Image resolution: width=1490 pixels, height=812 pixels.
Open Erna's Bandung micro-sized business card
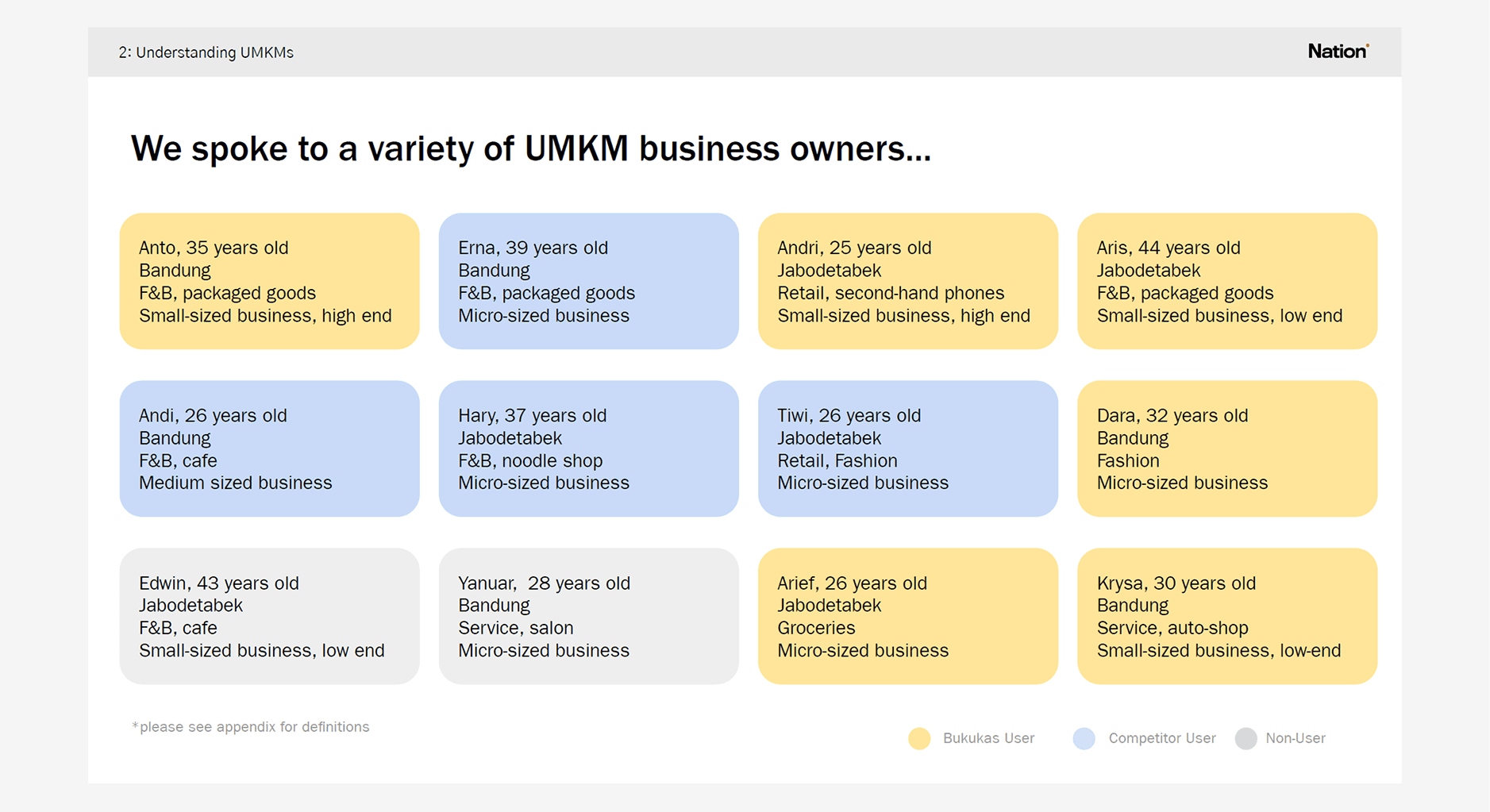tap(589, 281)
